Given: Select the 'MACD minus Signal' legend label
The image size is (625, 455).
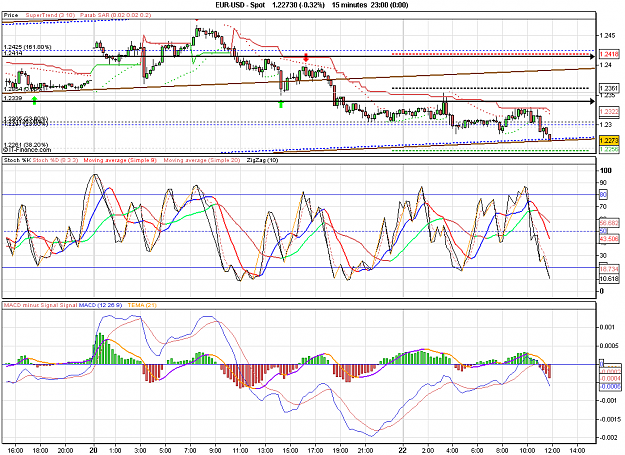Looking at the screenshot, I should click(30, 305).
